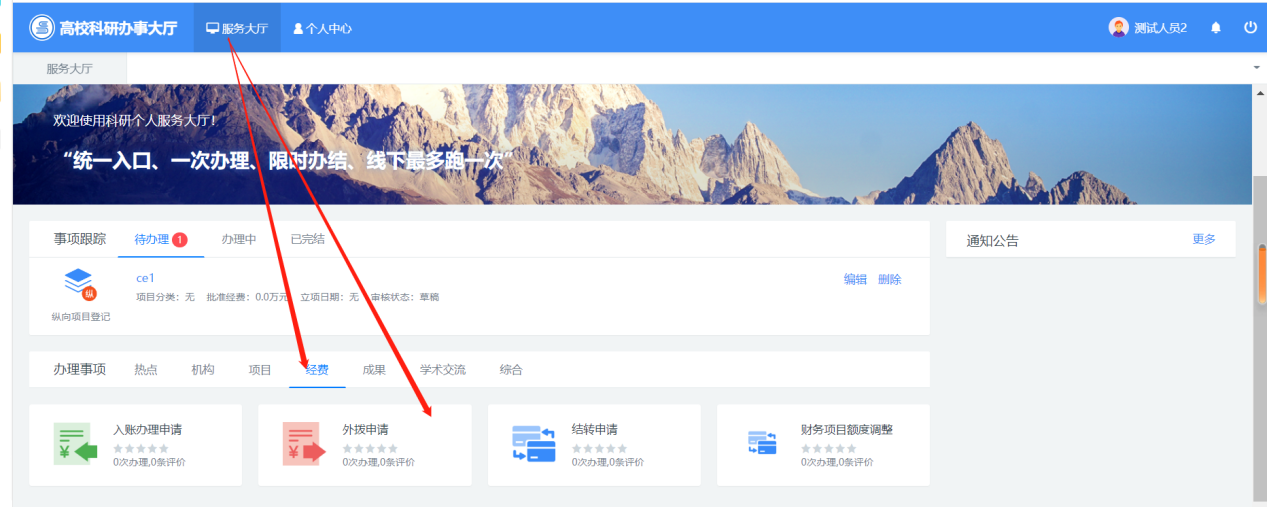This screenshot has width=1267, height=507.
Task: Switch to the 已完结 tab
Action: click(x=307, y=239)
